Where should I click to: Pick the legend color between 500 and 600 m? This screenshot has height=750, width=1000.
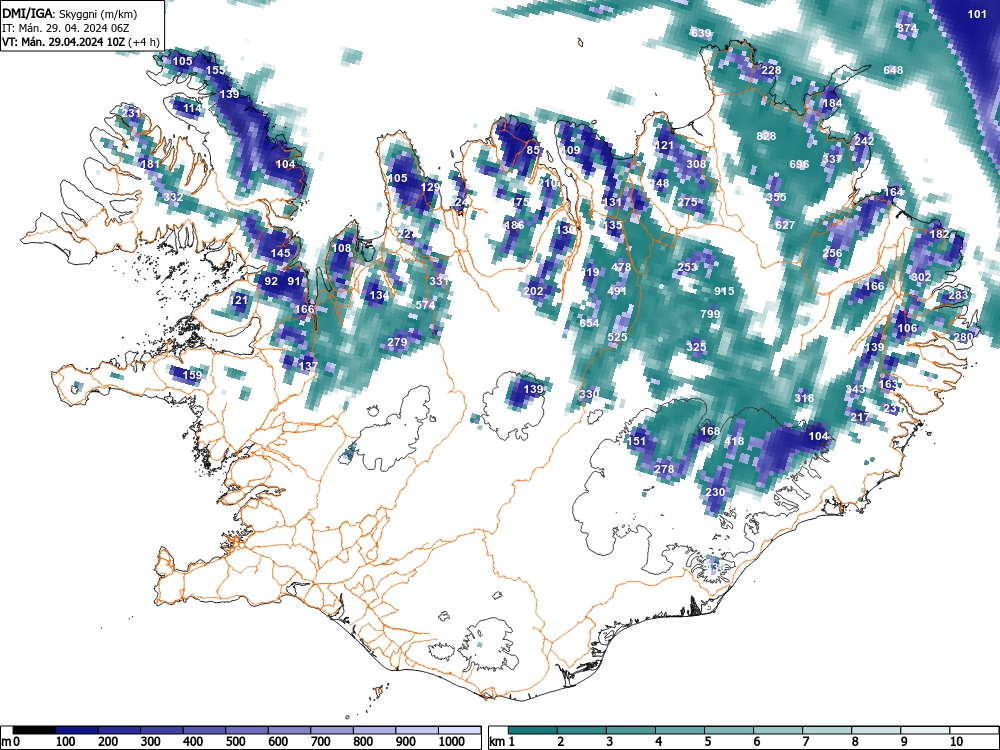[x=247, y=730]
